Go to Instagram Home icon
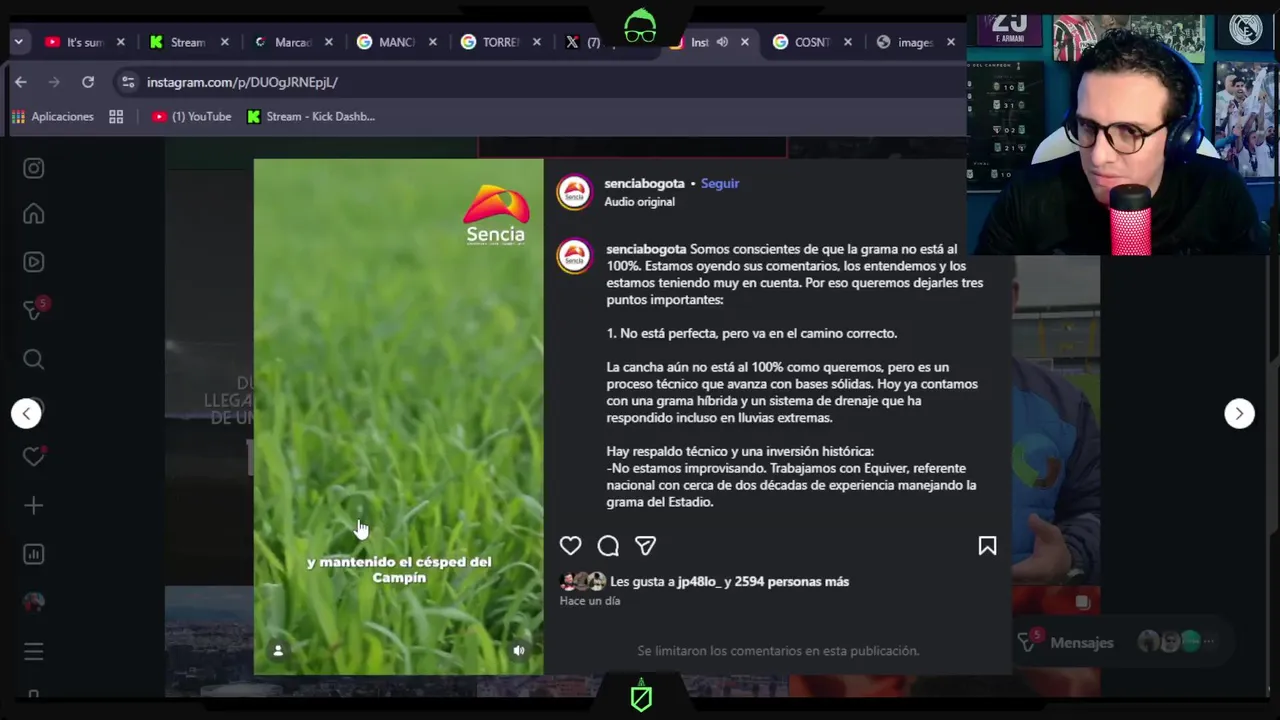 [33, 214]
